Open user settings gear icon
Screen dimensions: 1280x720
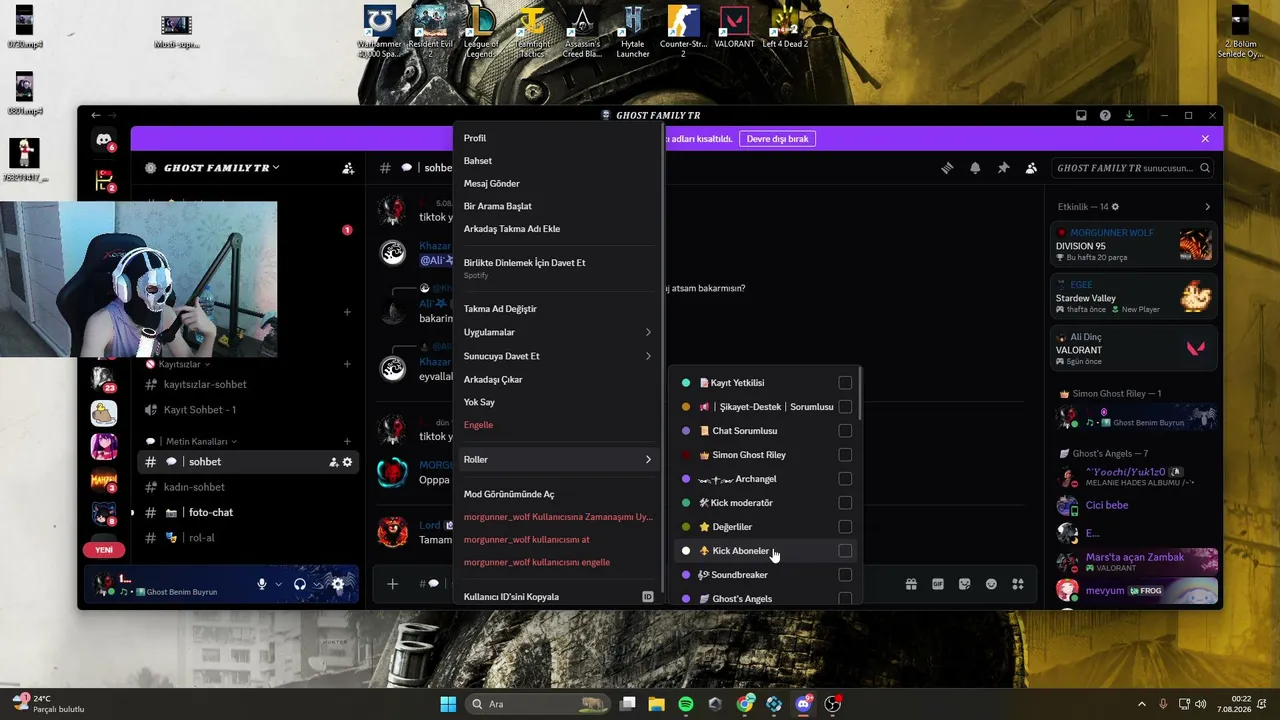[338, 584]
